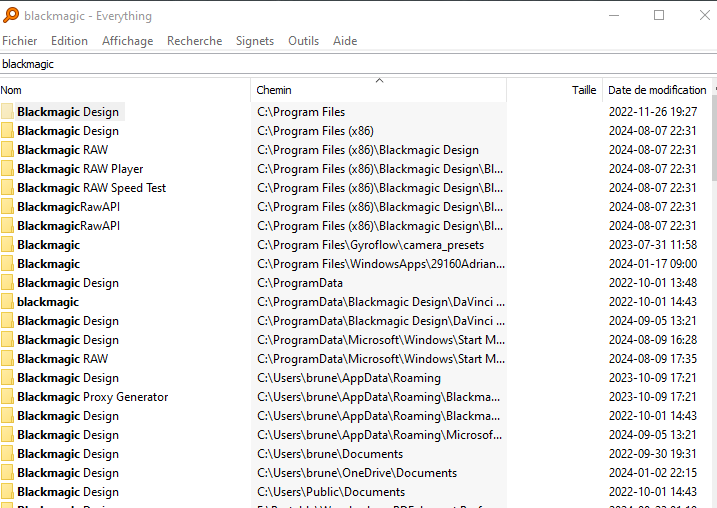Select Blackmagic RAW Player name

[80, 169]
